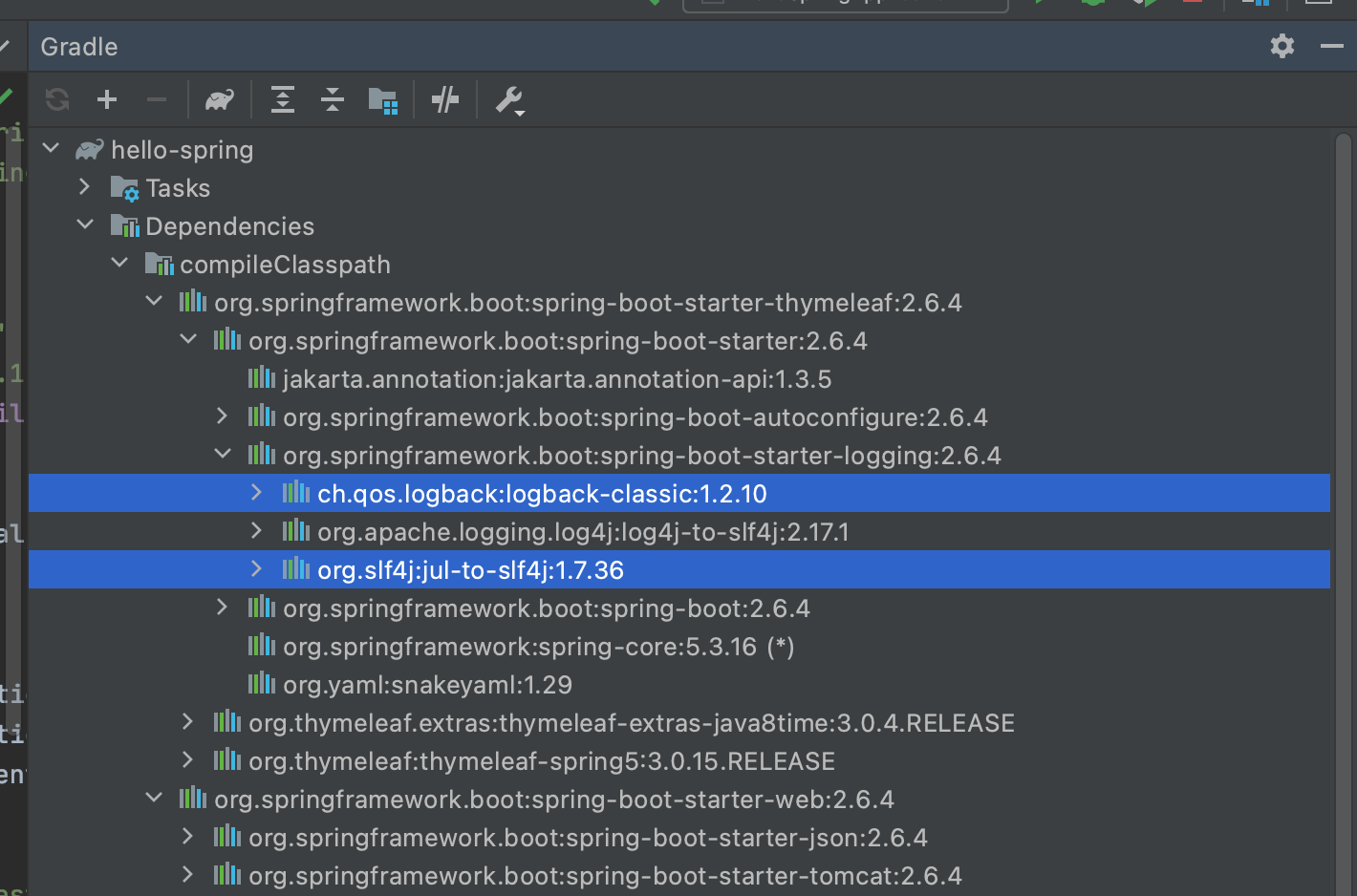This screenshot has width=1357, height=896.
Task: Expand jul-to-slf4j:1.7.36 chevron
Action: pos(256,568)
